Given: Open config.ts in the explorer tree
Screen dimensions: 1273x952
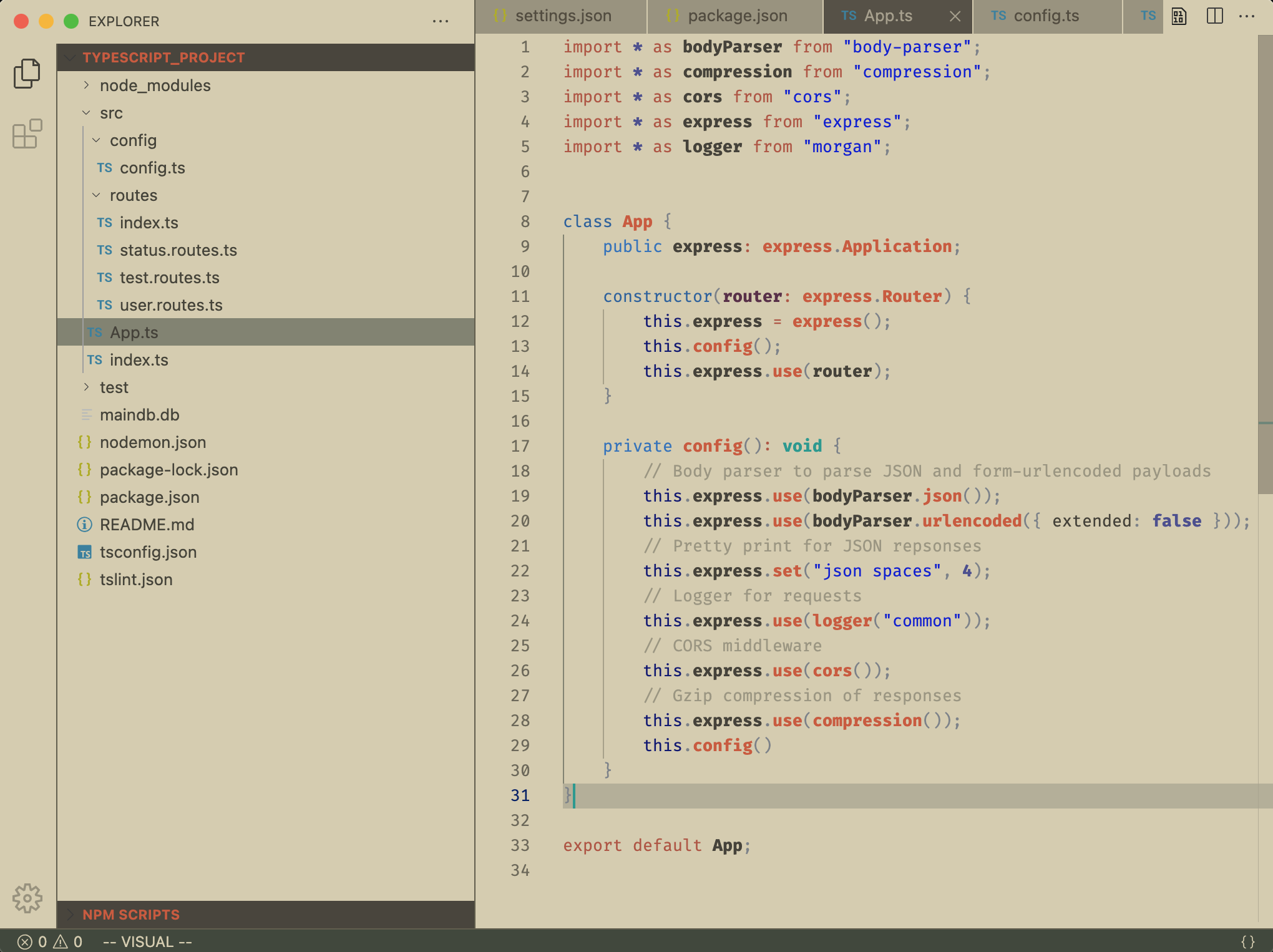Looking at the screenshot, I should [x=266, y=168].
